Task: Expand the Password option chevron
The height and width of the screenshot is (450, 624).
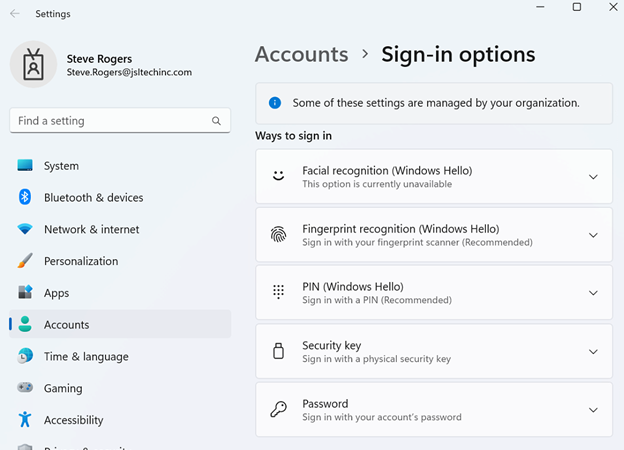Action: coord(593,410)
